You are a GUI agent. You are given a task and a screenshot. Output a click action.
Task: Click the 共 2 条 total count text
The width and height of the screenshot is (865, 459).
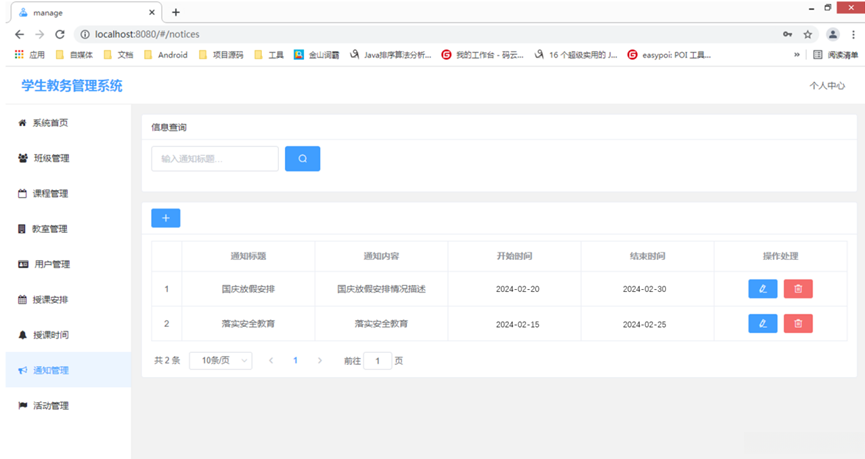167,360
